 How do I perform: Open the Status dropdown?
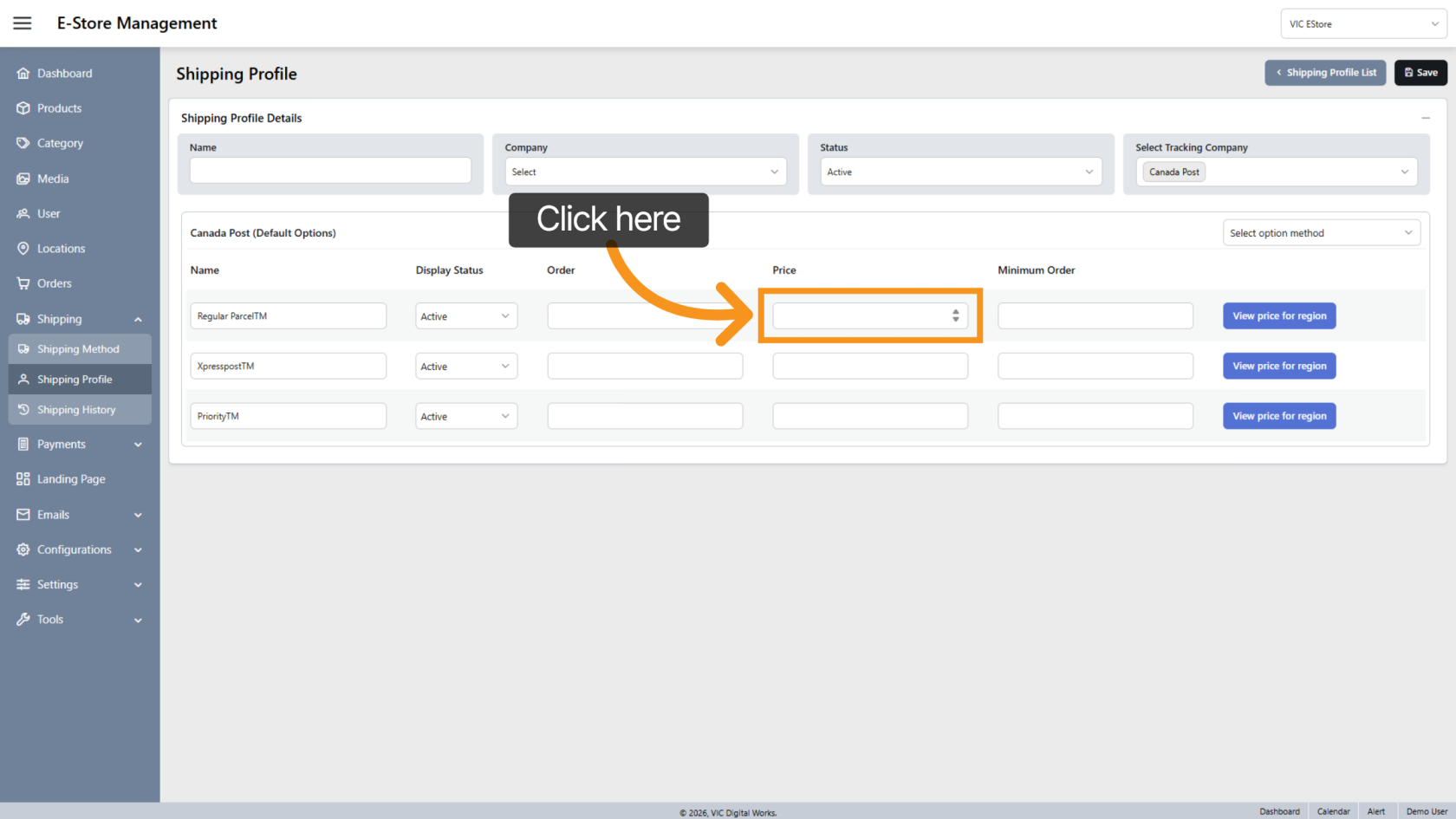960,172
